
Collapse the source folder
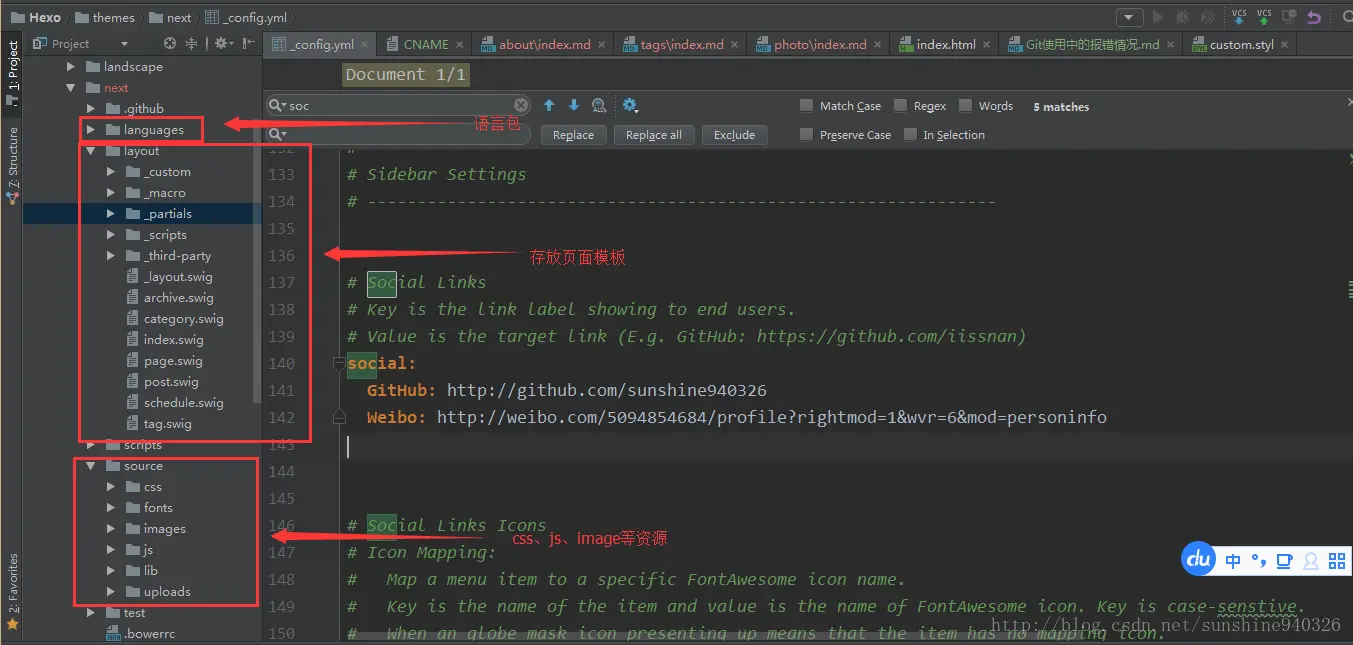pos(91,466)
